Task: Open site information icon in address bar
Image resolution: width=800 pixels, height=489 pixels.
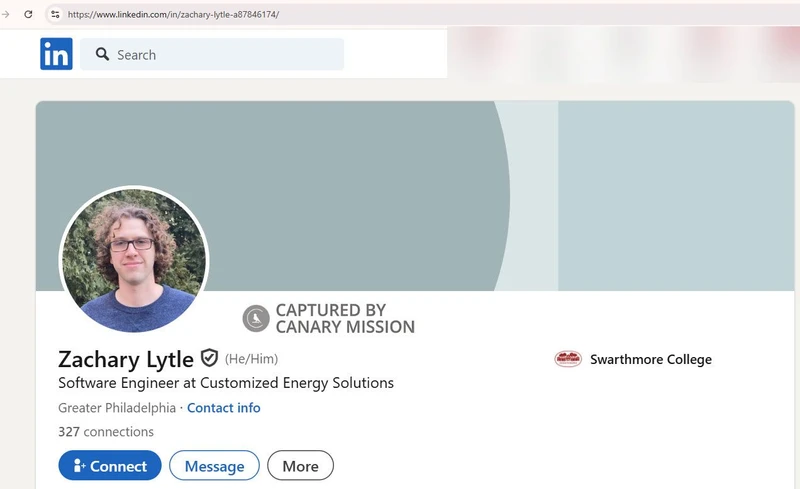Action: coord(55,14)
